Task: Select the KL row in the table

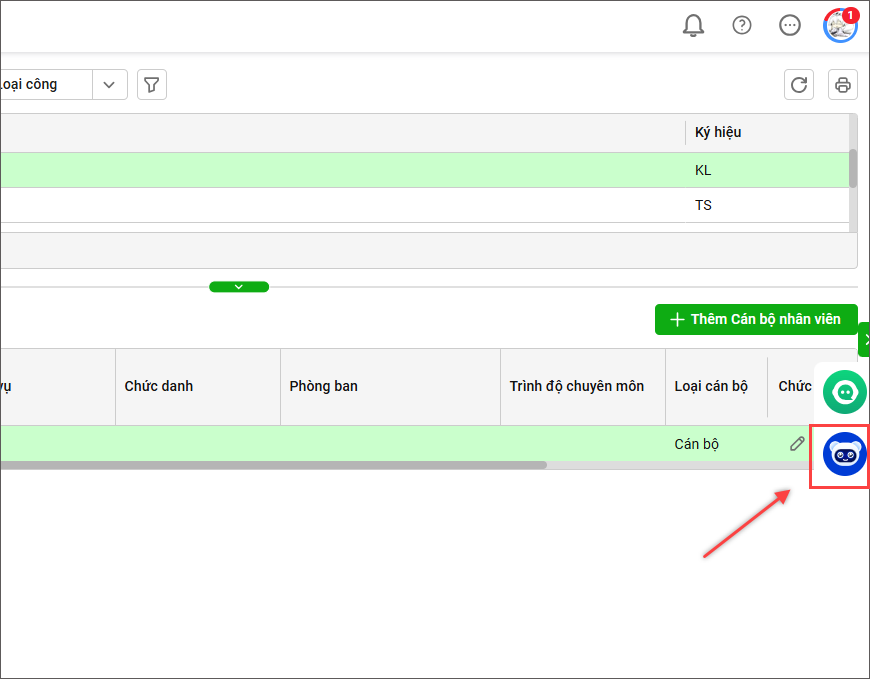Action: point(400,170)
